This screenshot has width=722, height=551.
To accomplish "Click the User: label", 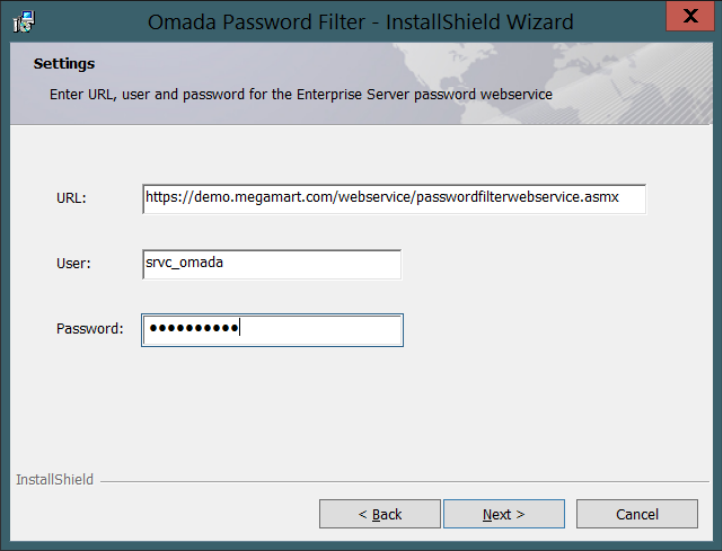I will 74,263.
